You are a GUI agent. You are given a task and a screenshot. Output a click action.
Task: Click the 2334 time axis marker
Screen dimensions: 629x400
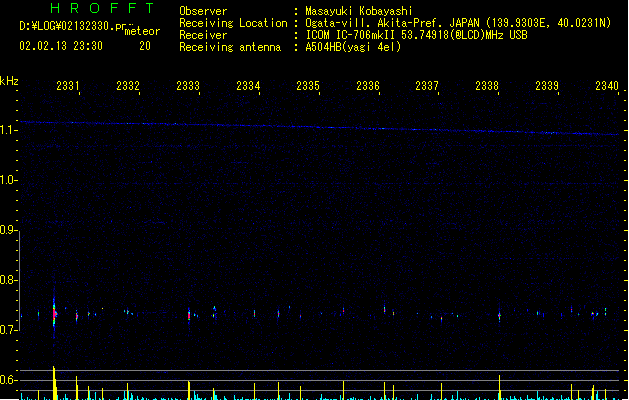click(x=248, y=86)
